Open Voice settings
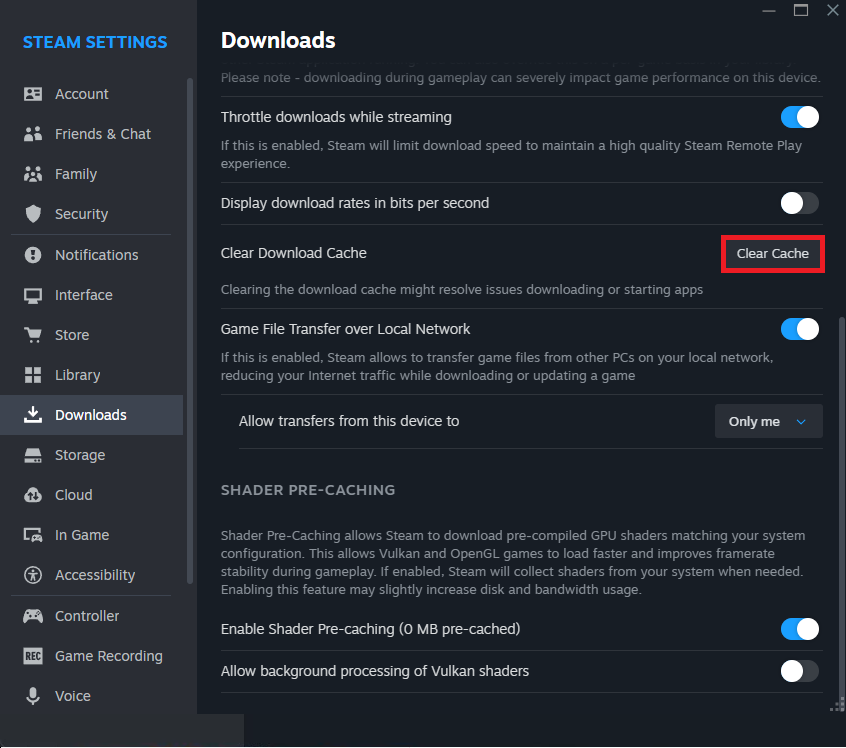 coord(92,696)
